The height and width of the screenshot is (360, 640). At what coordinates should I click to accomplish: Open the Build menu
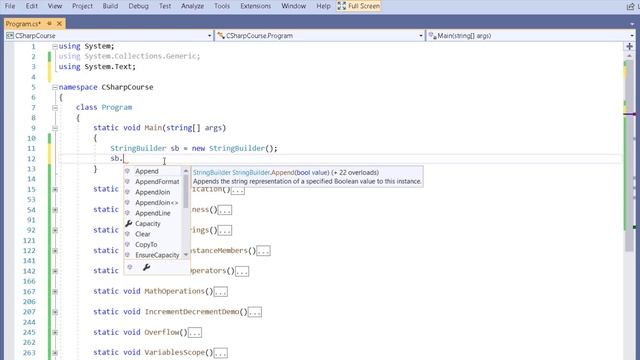(x=110, y=6)
